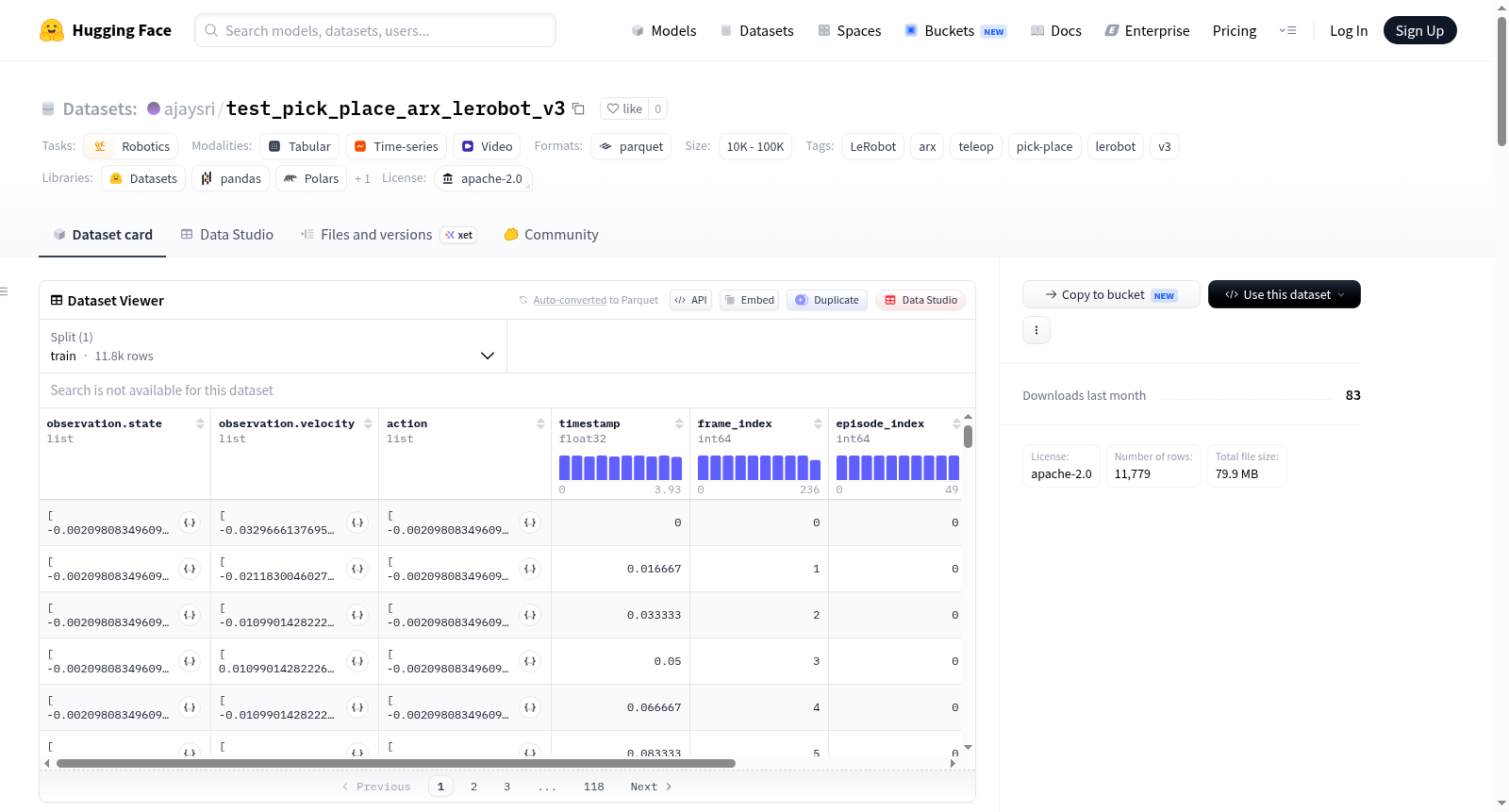Viewport: 1509px width, 812px height.
Task: Open the ajaysri profile link
Action: coord(190,108)
